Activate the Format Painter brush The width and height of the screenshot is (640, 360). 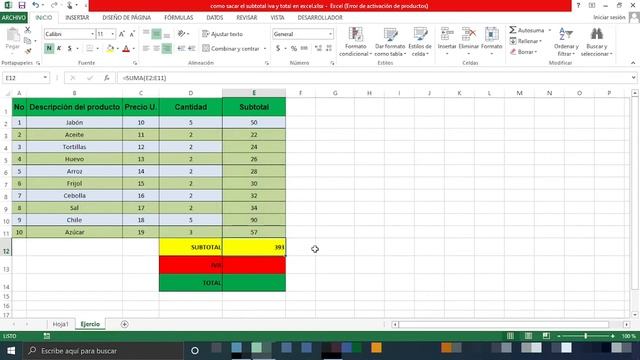[x=28, y=51]
